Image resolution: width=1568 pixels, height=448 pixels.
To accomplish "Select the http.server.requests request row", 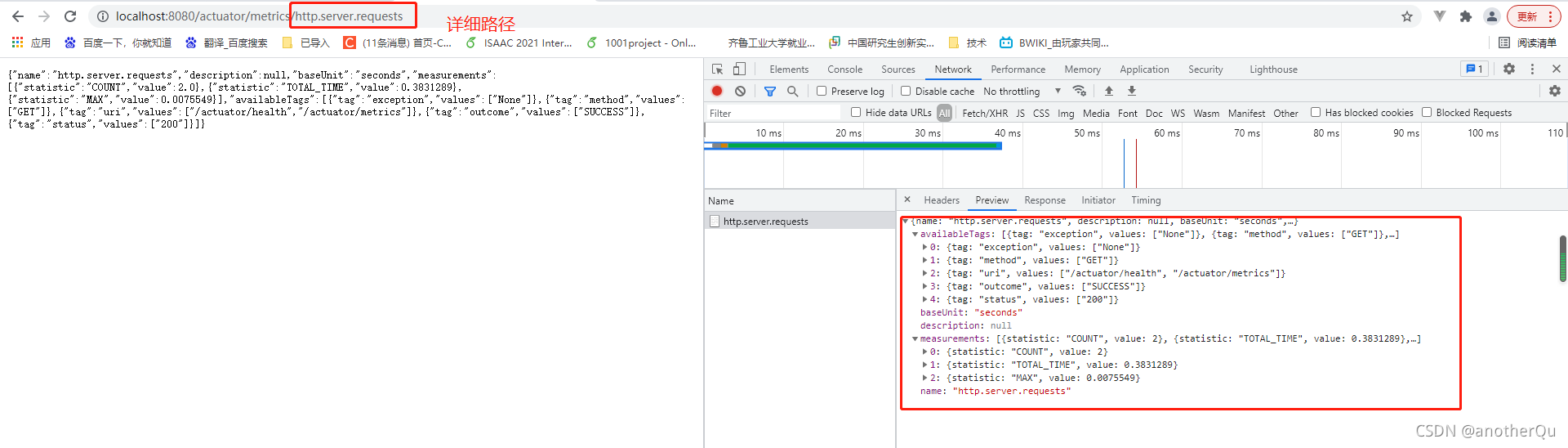I will (x=800, y=221).
